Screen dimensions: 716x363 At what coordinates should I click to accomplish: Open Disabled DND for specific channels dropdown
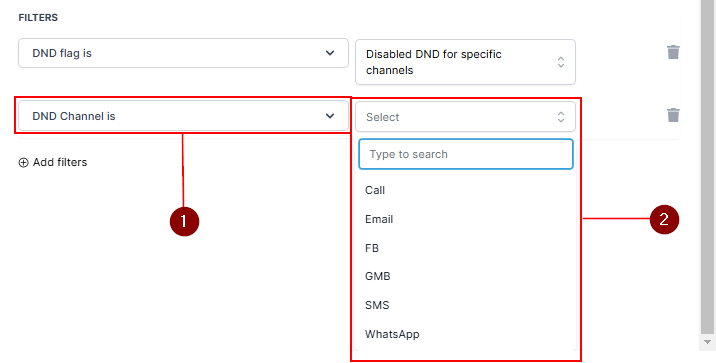pos(465,62)
